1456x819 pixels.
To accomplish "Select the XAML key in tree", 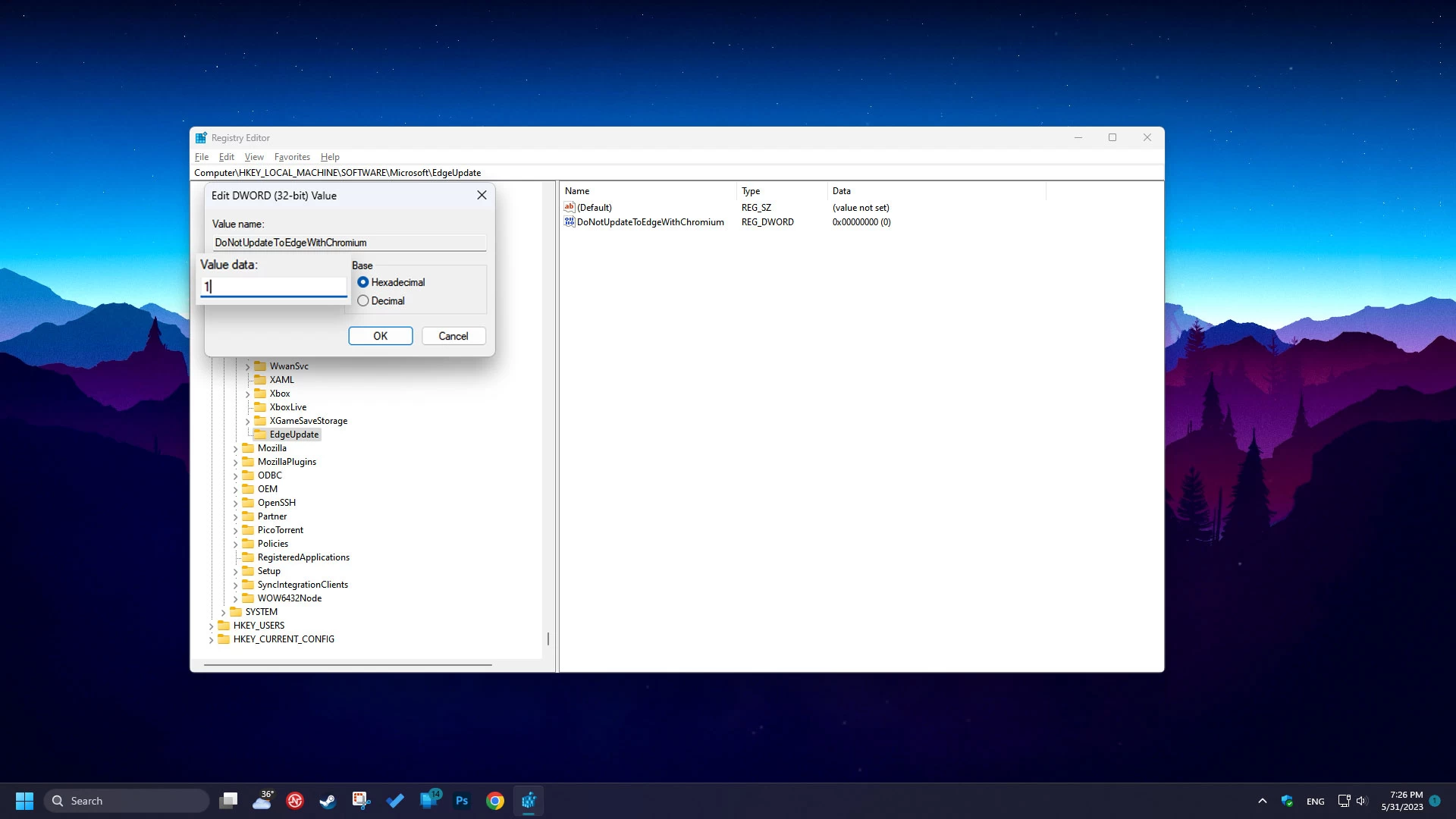I will (281, 380).
